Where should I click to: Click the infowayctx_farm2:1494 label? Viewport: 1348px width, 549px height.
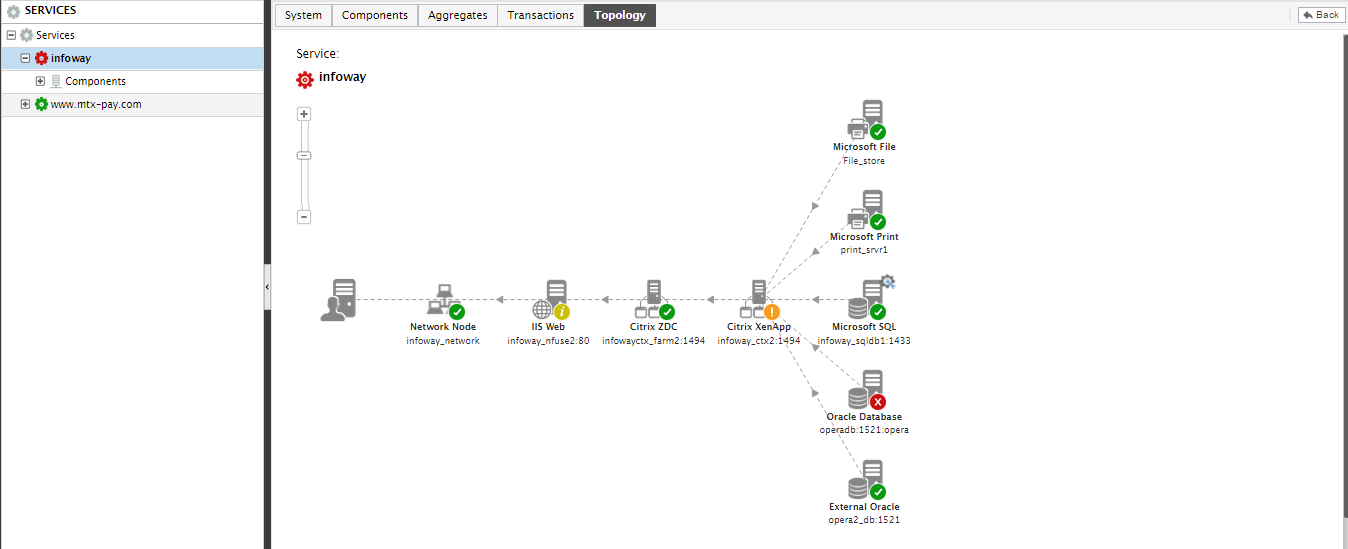coord(654,340)
